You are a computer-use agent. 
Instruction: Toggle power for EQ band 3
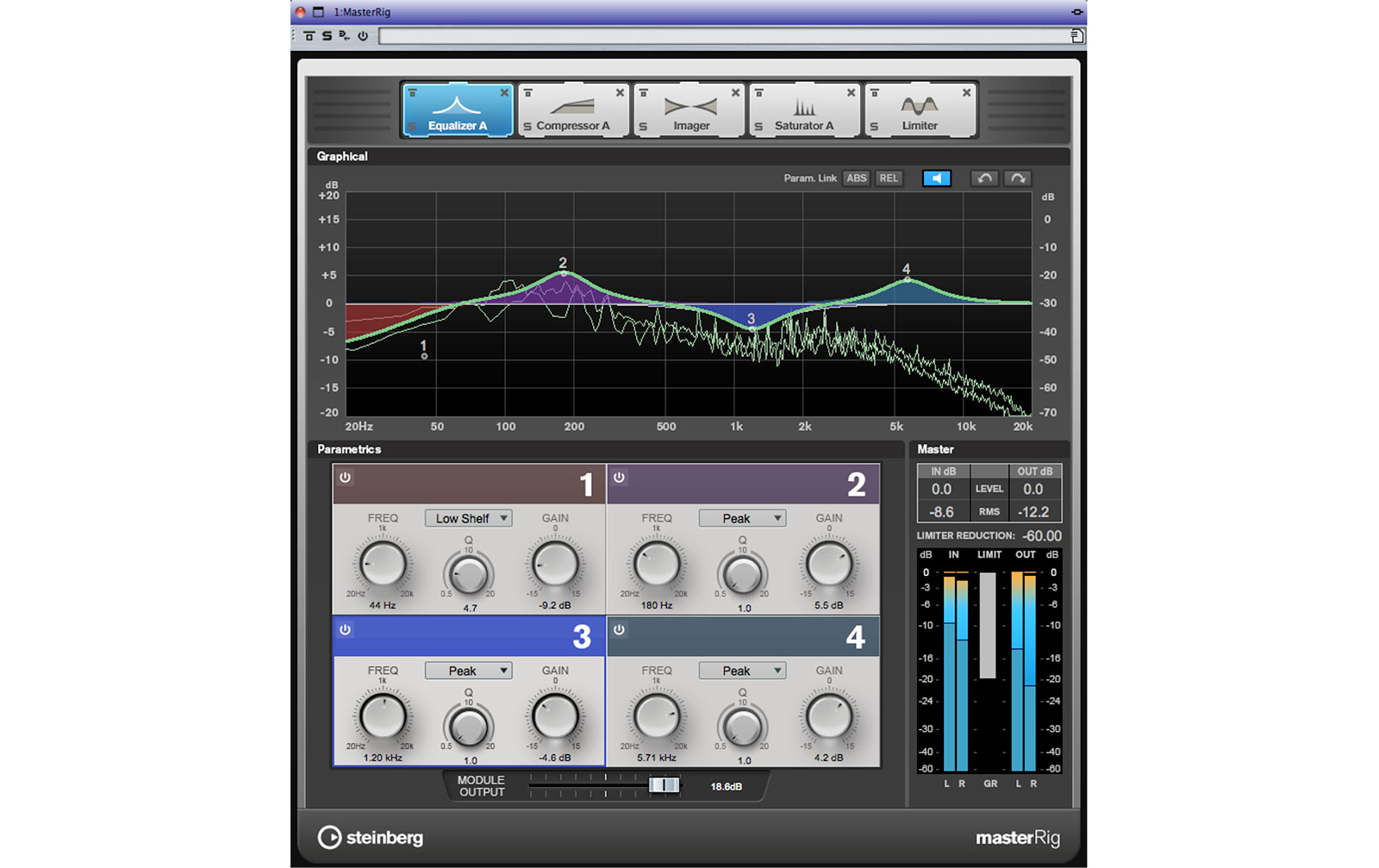(x=345, y=630)
